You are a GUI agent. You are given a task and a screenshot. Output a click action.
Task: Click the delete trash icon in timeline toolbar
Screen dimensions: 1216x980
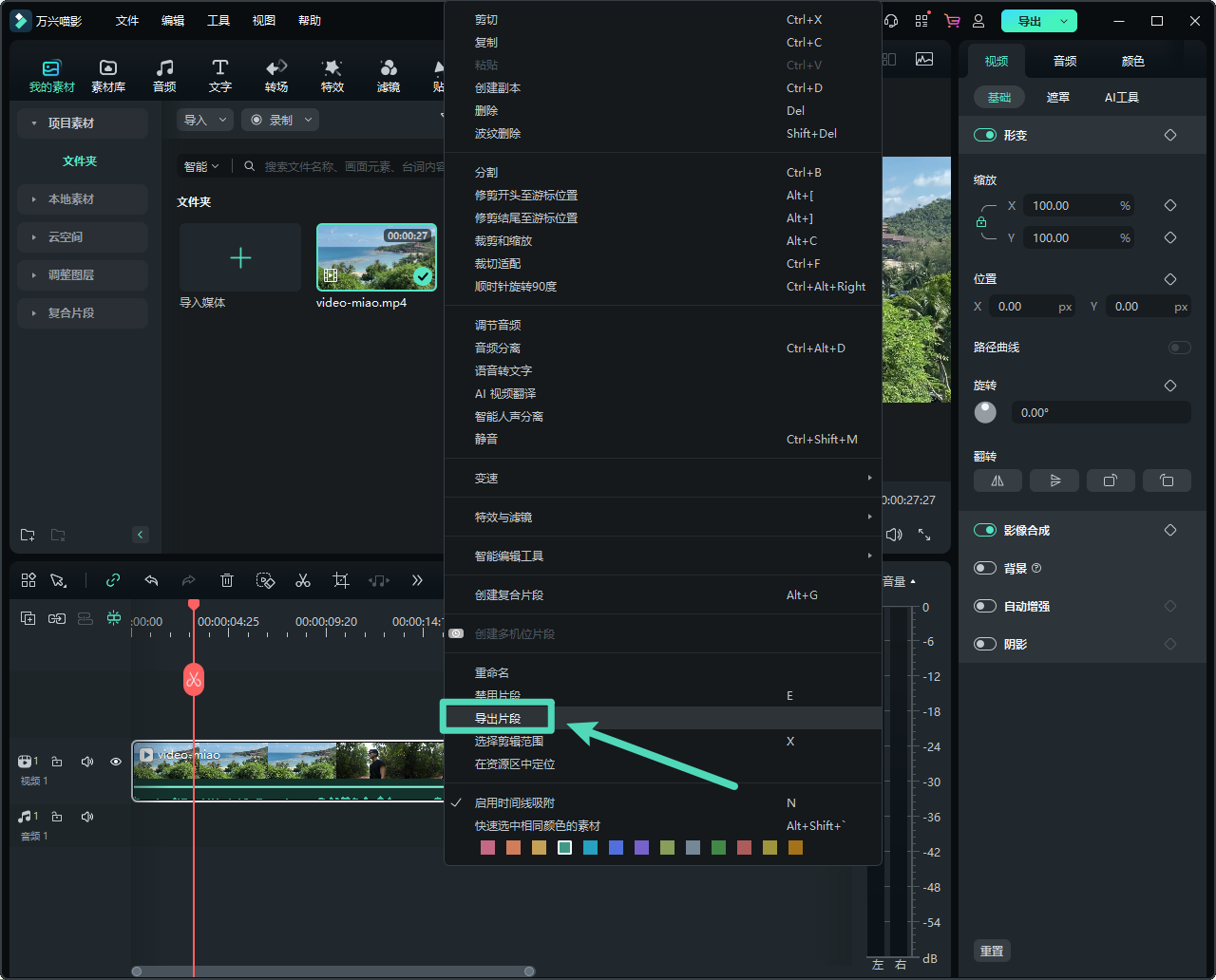(x=227, y=580)
